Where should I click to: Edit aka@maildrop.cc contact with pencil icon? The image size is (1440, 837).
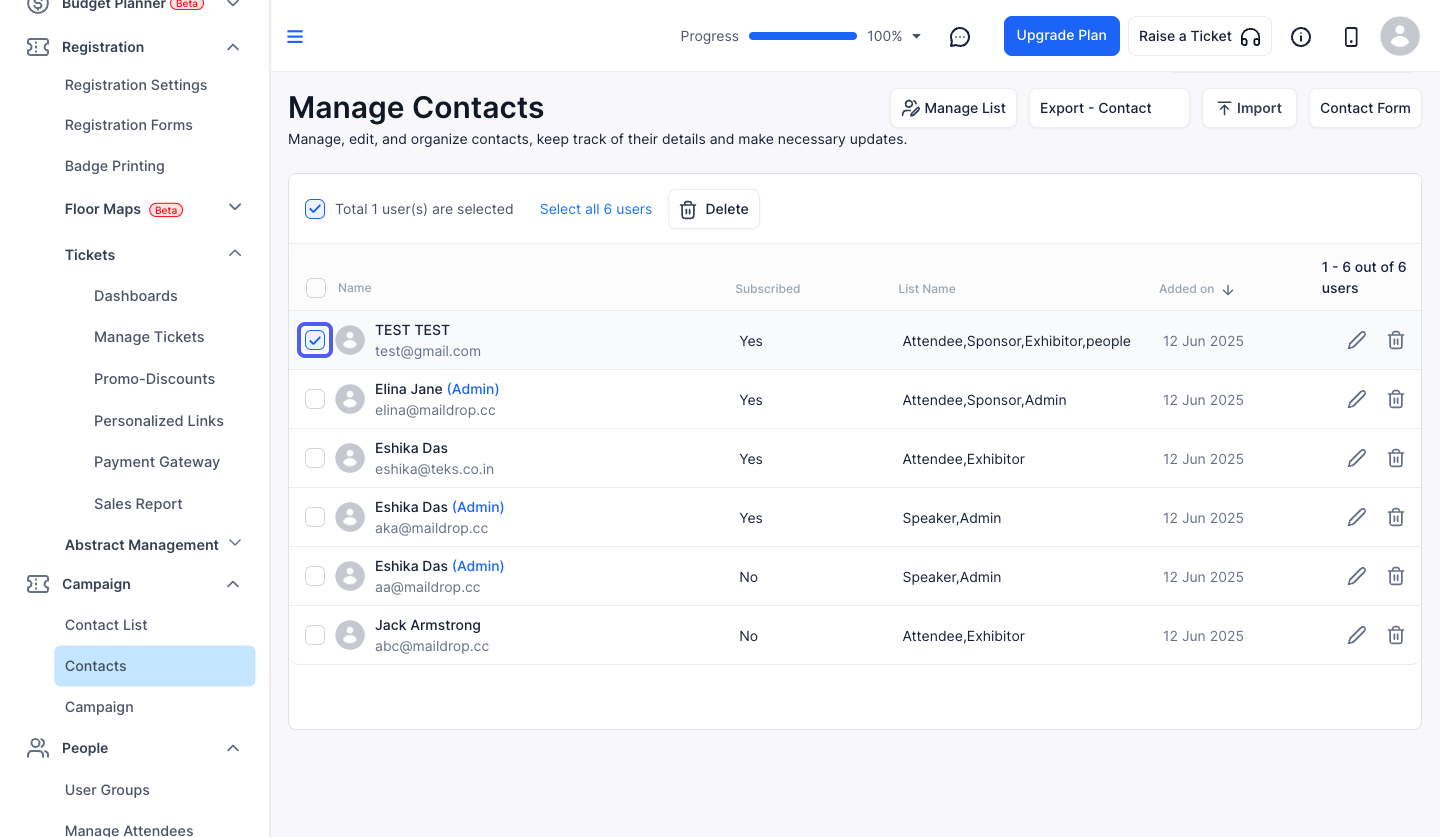pos(1357,518)
